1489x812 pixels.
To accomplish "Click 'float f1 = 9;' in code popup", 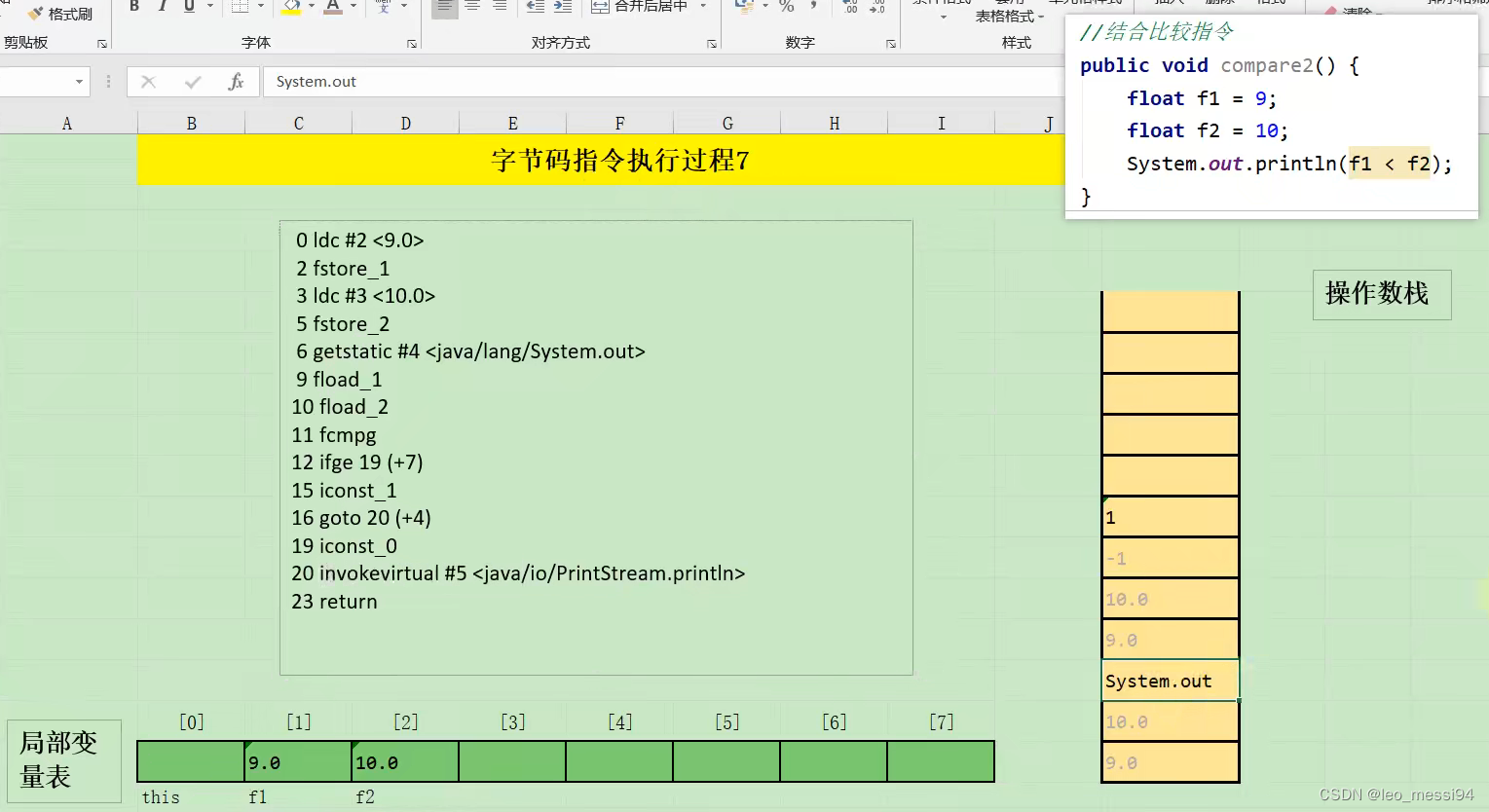I will pos(1201,98).
